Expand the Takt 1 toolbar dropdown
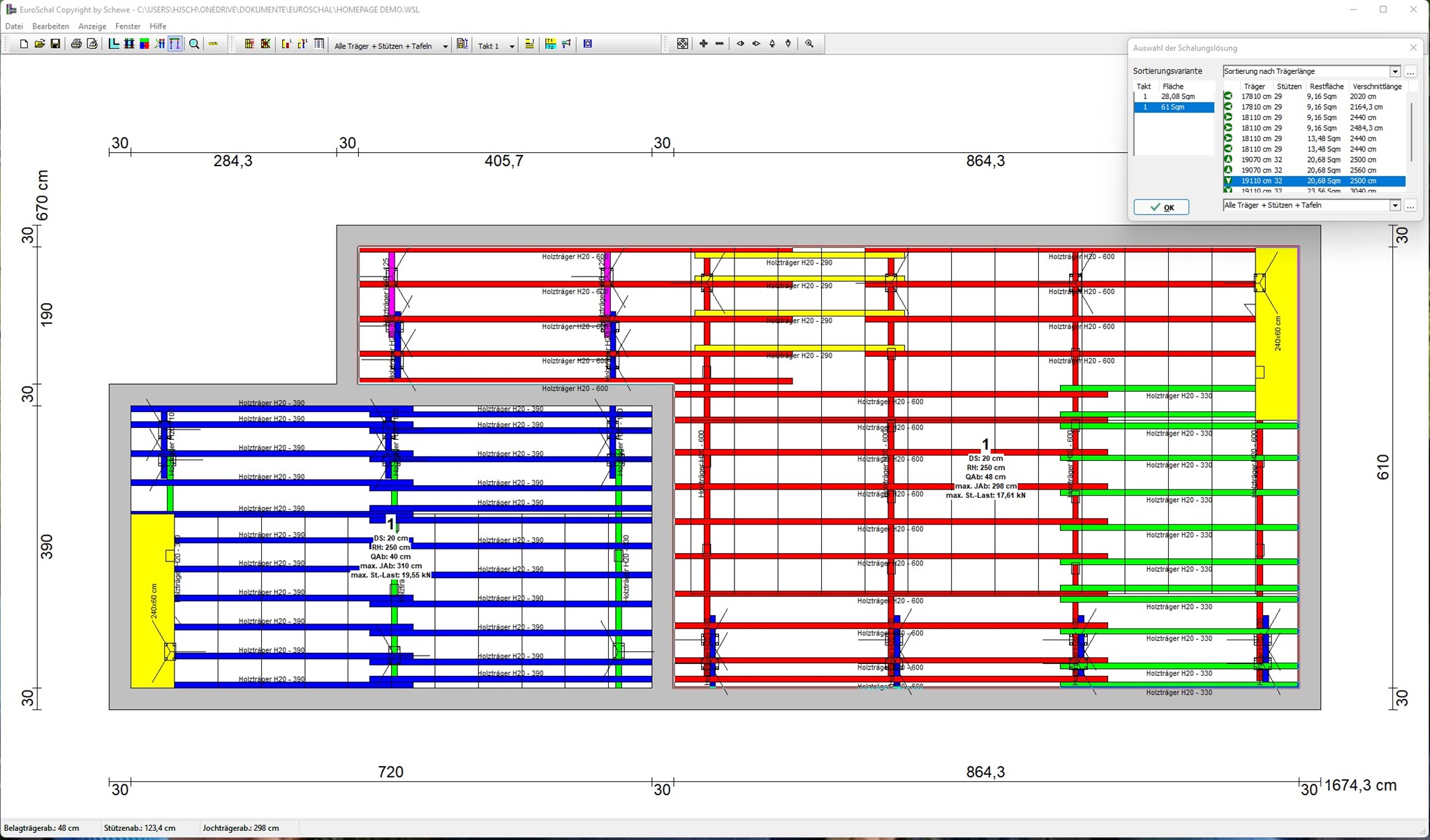This screenshot has width=1430, height=840. pos(512,46)
